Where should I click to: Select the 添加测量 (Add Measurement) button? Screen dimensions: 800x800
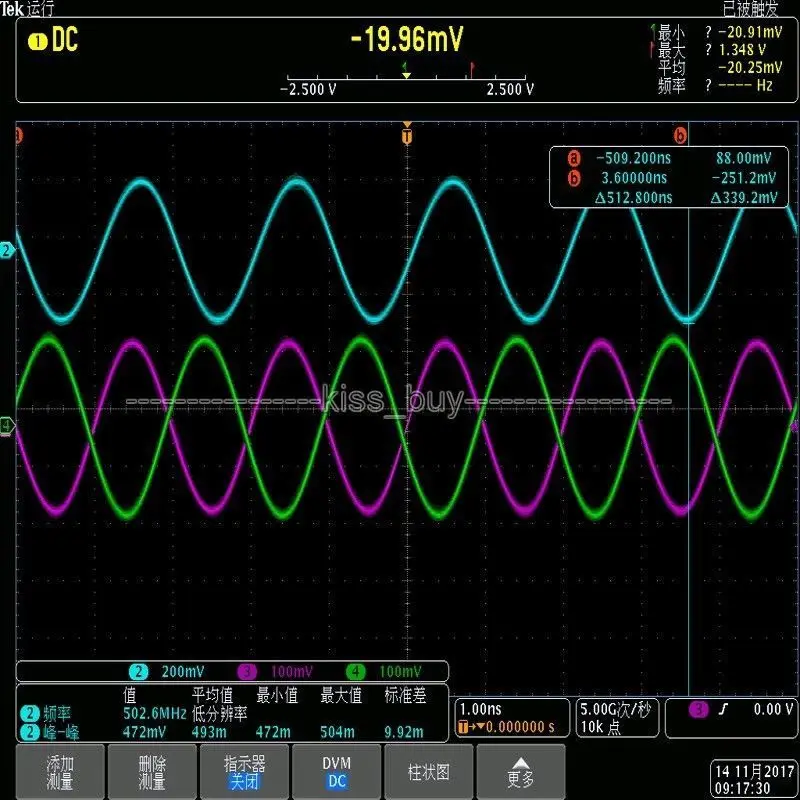point(60,772)
